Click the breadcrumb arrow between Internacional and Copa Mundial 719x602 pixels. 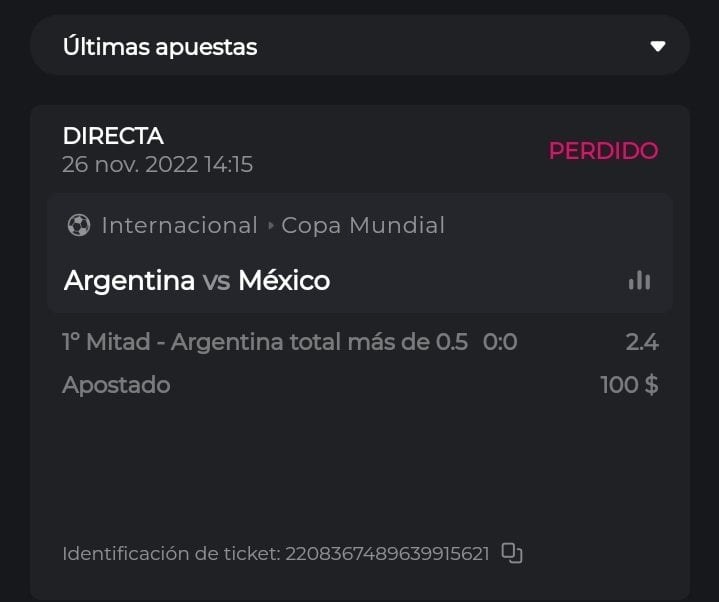point(270,226)
